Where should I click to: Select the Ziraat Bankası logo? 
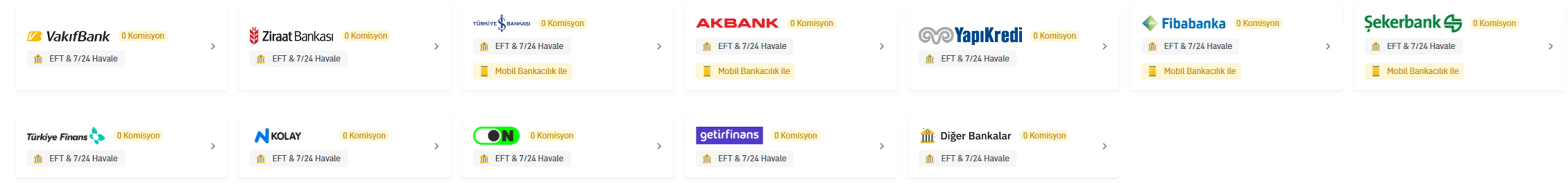[x=292, y=36]
